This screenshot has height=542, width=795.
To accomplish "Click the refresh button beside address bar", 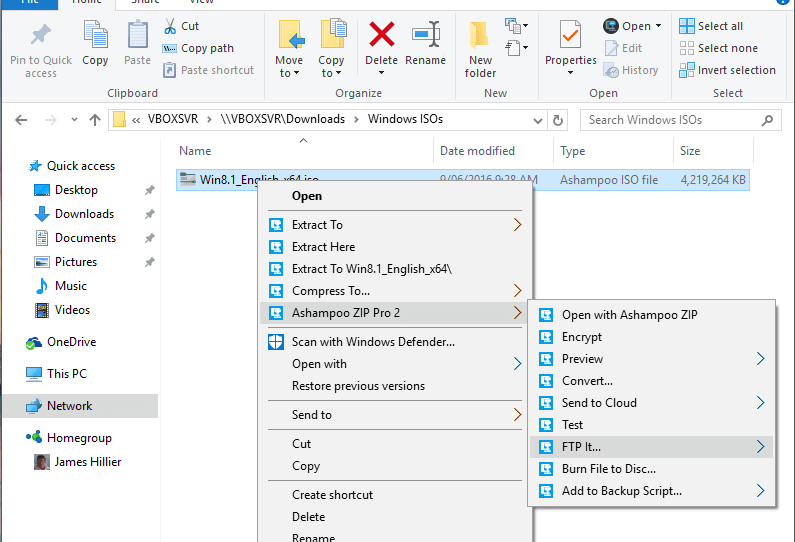I will click(x=558, y=120).
